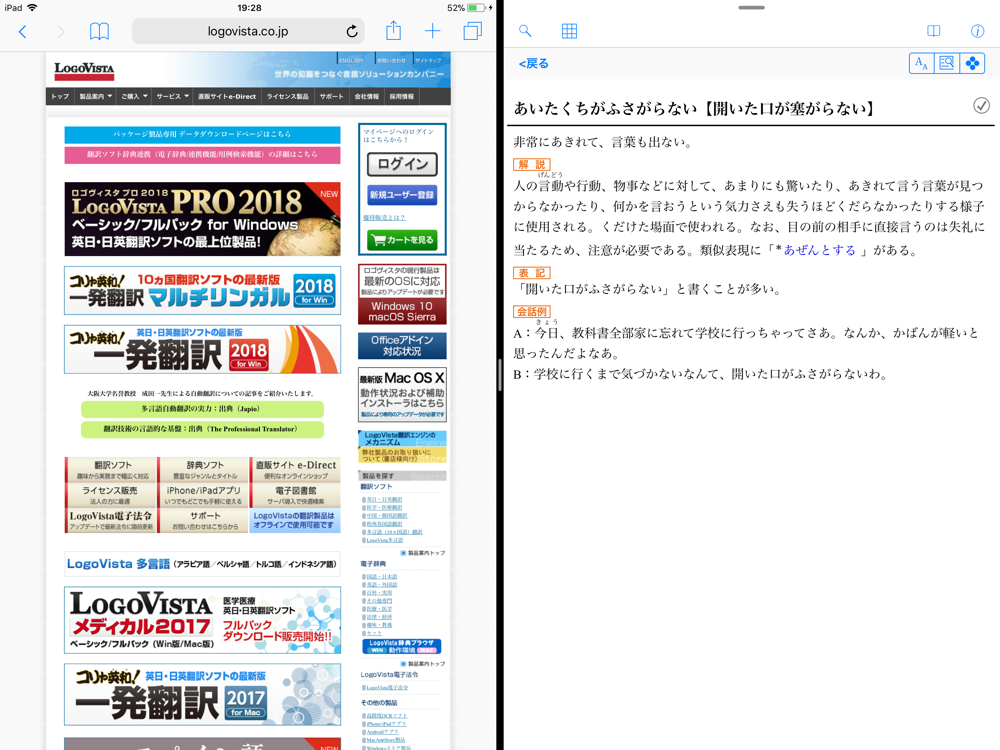Screen dimensions: 1000x750
Task: Click the ログイン button
Action: [402, 164]
